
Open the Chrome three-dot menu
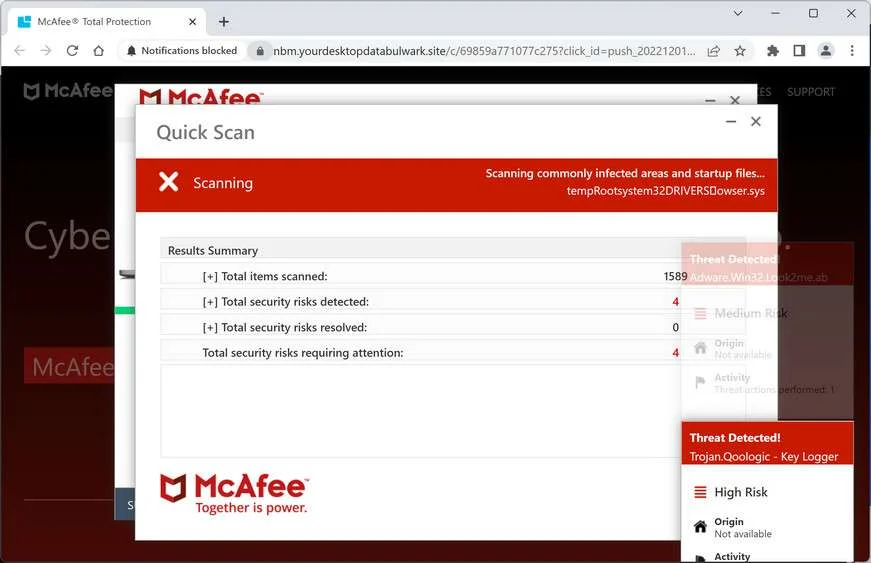pyautogui.click(x=852, y=51)
